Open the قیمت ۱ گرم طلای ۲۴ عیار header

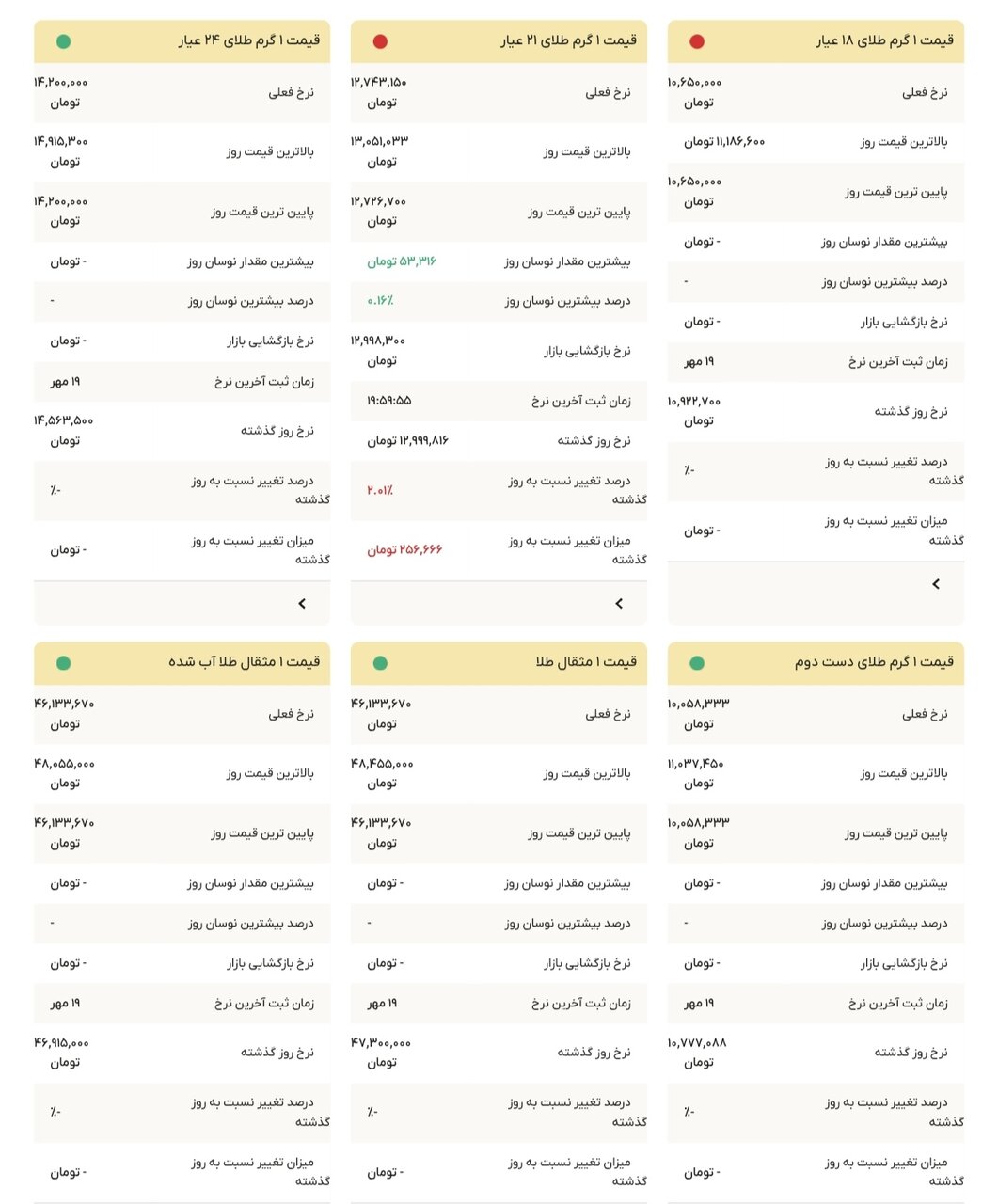click(249, 40)
